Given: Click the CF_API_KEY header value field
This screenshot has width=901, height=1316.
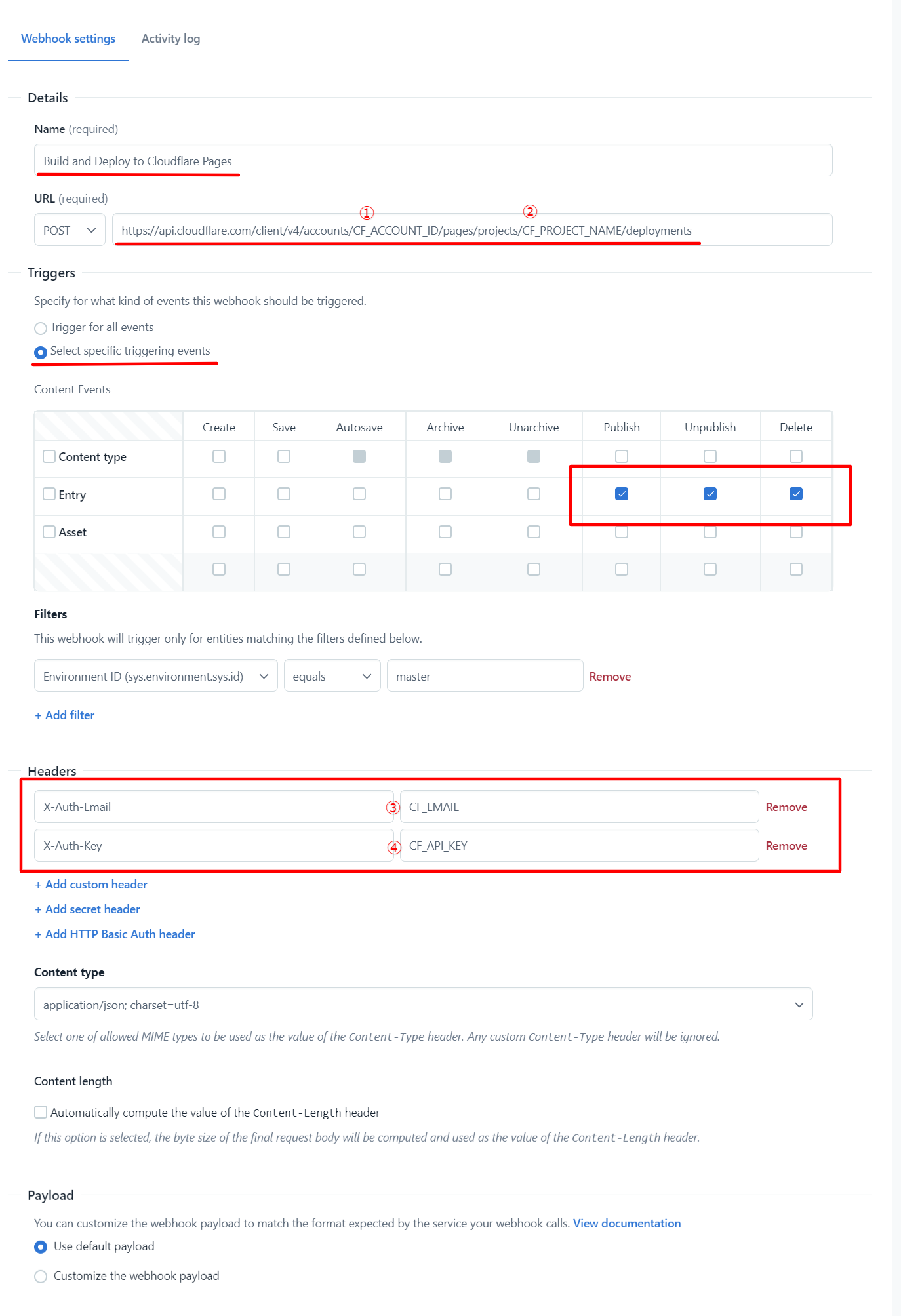Looking at the screenshot, I should coord(579,845).
